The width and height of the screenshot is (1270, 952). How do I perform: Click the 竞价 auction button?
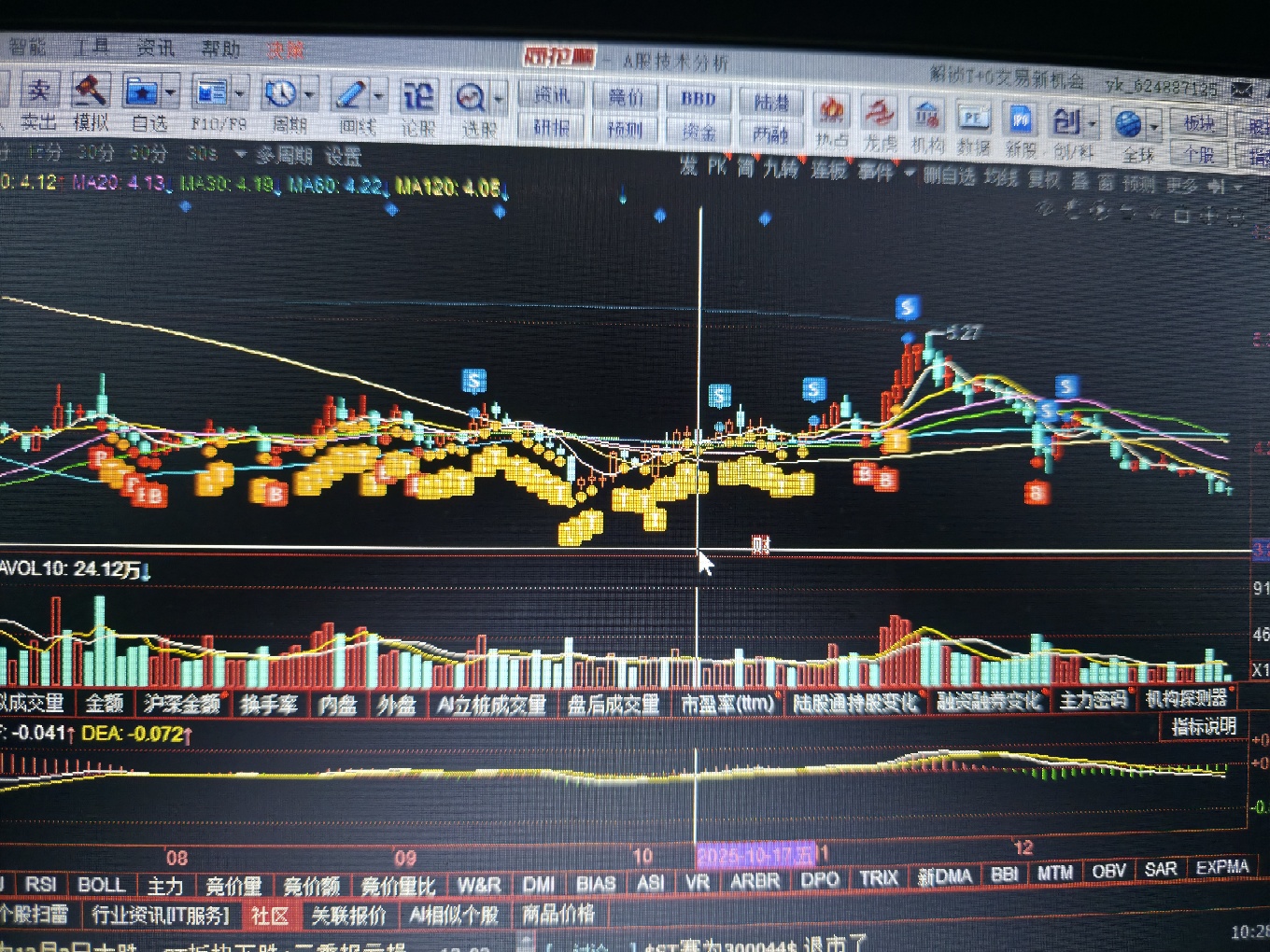click(626, 96)
